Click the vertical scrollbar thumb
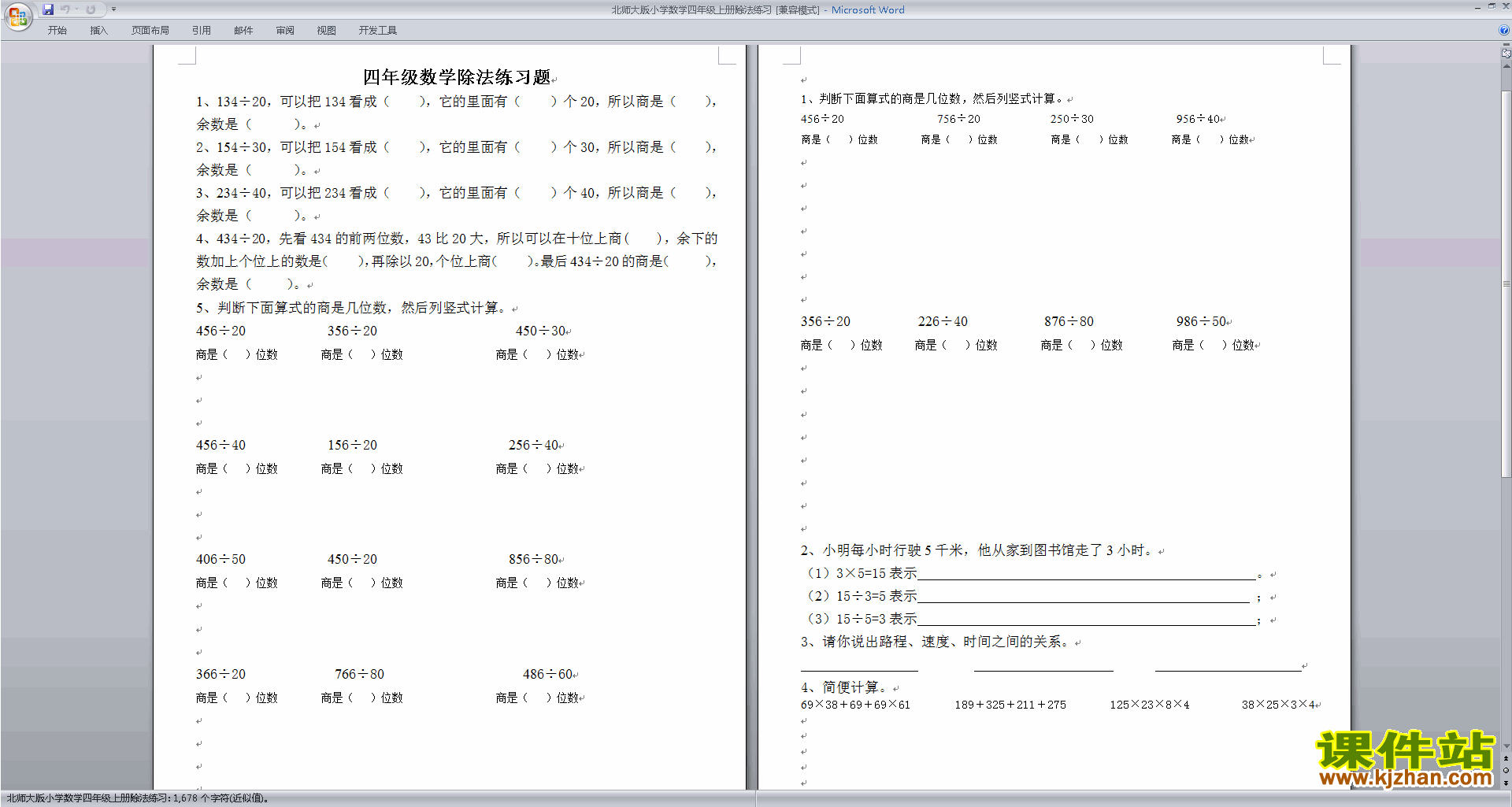 coord(1506,283)
